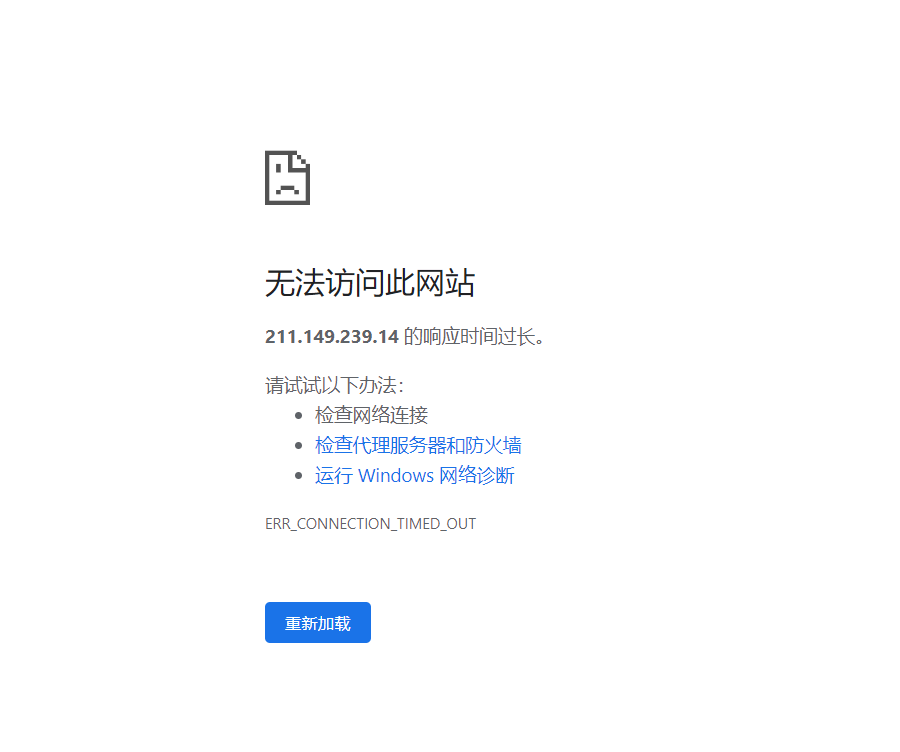Viewport: 900px width, 752px height.
Task: Click the 无法访问此网站 heading
Action: (370, 282)
